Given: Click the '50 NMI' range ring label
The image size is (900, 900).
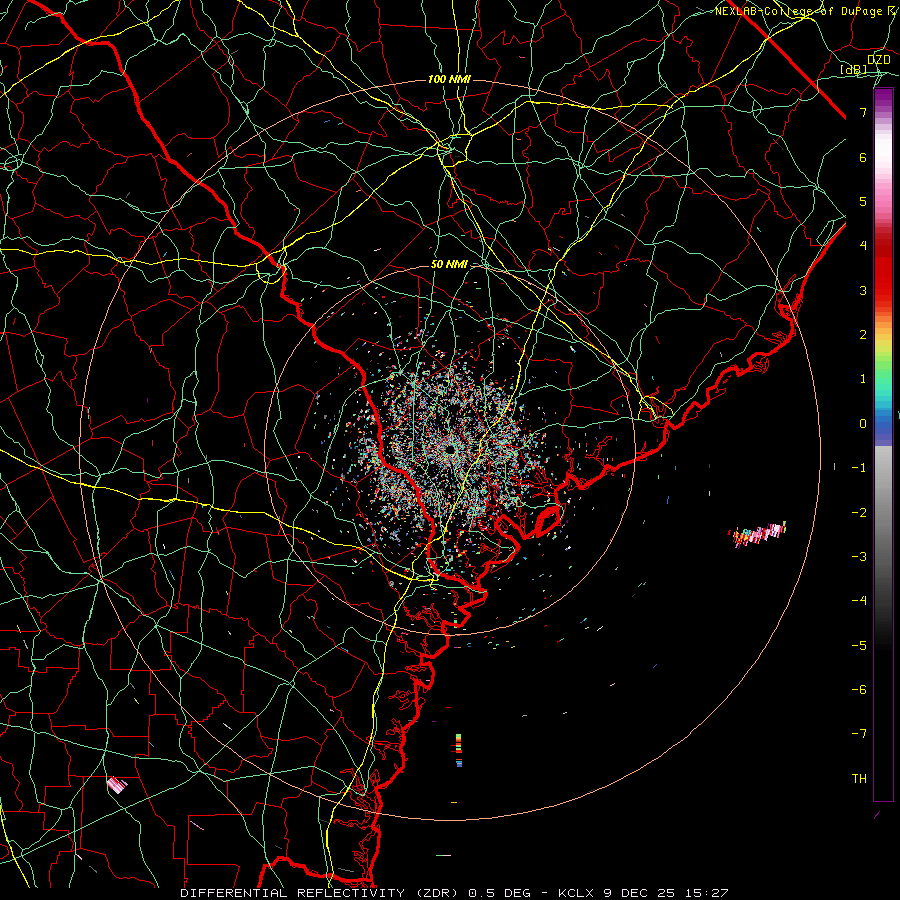Looking at the screenshot, I should coord(449,265).
